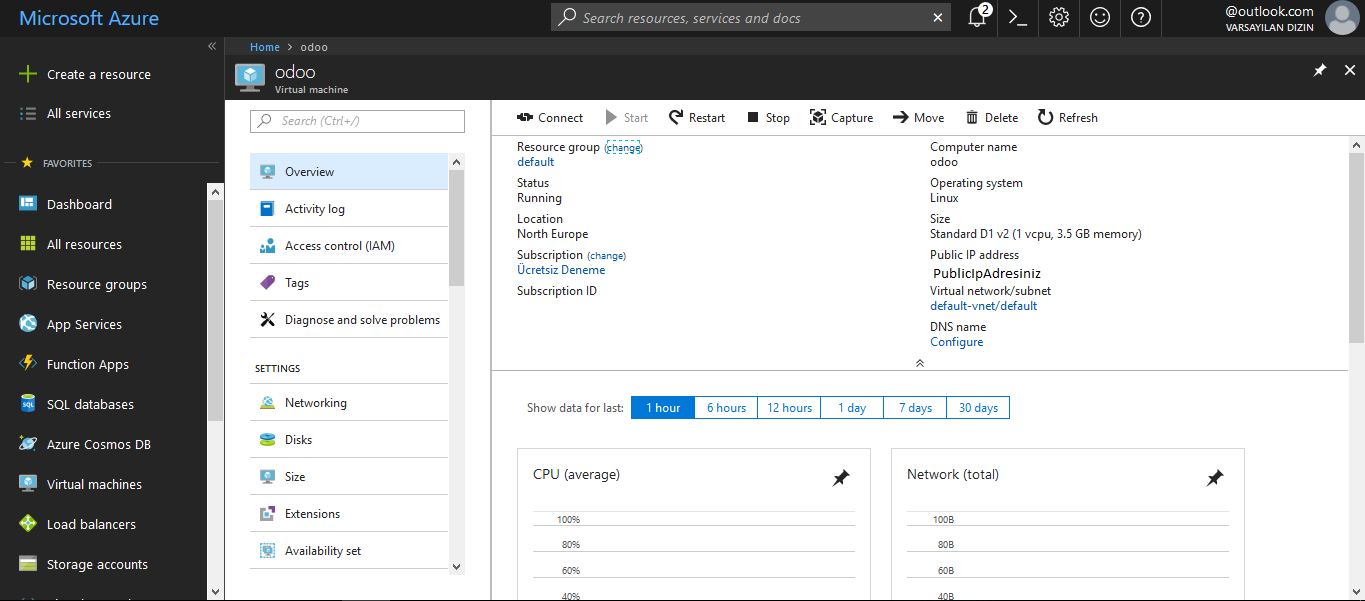Screen dimensions: 1365x601
Task: Collapse the left sidebar with double chevron
Action: coord(212,47)
